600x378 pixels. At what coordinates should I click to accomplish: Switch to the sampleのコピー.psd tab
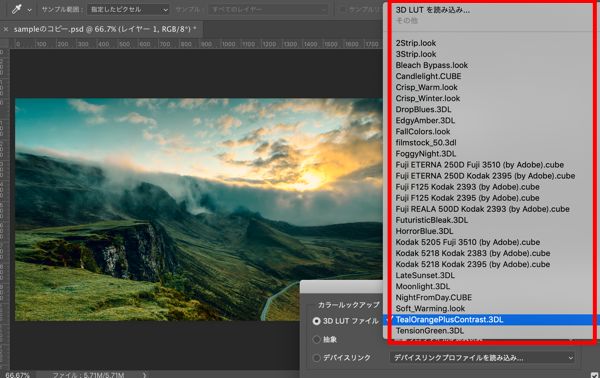(x=105, y=29)
